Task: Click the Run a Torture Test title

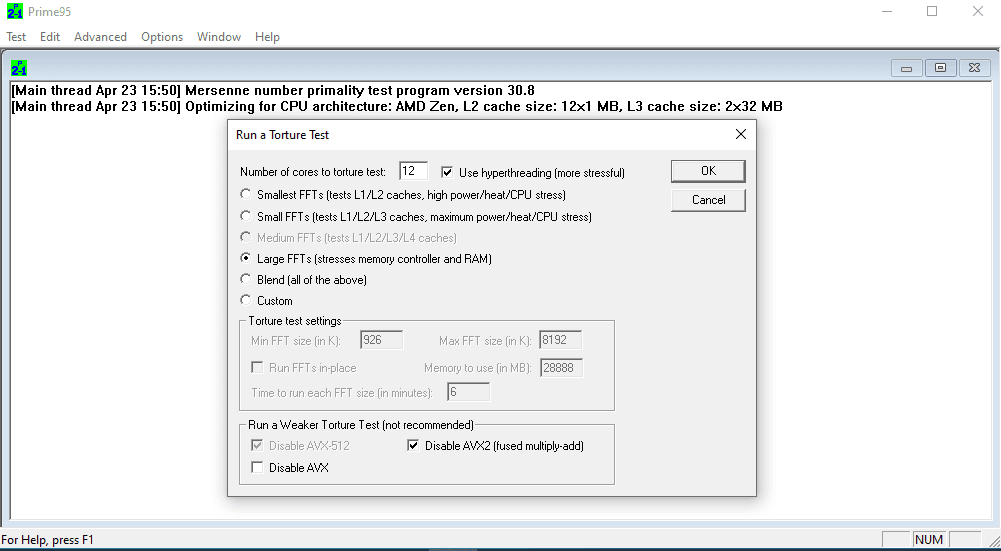Action: tap(282, 135)
